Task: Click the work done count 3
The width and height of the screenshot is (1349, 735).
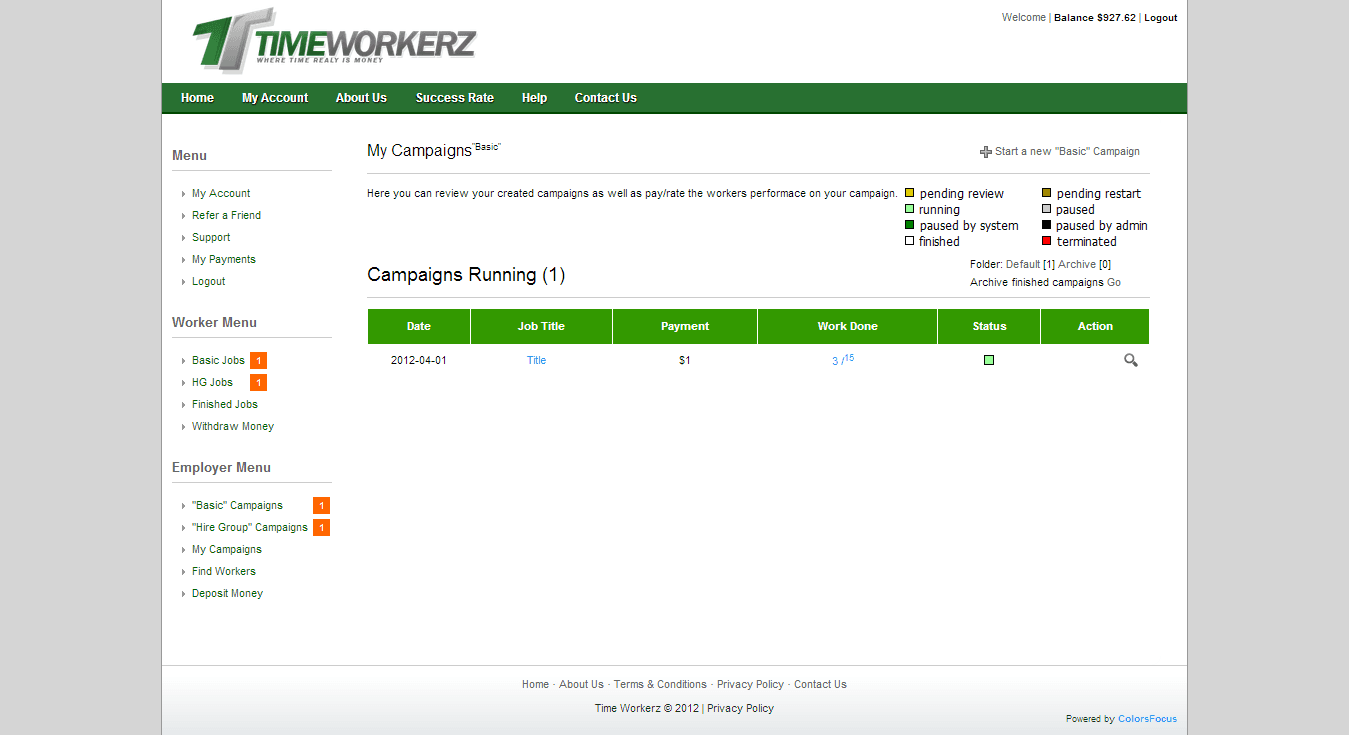Action: point(835,362)
